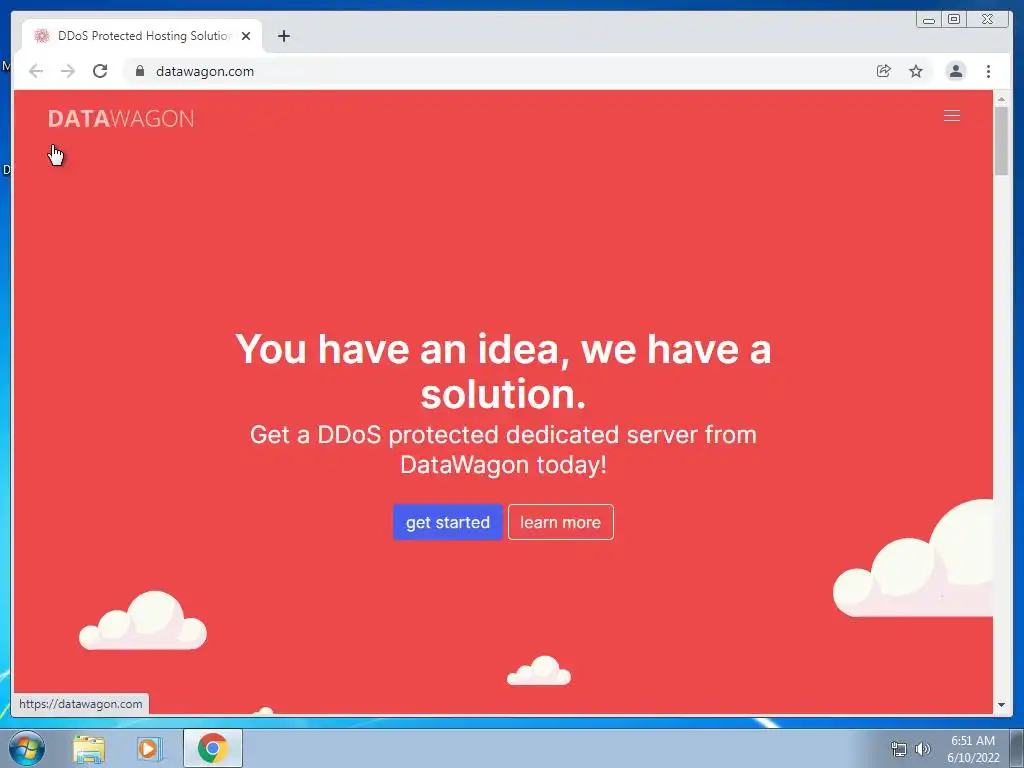Open the Chrome profile avatar
The width and height of the screenshot is (1024, 768).
955,71
